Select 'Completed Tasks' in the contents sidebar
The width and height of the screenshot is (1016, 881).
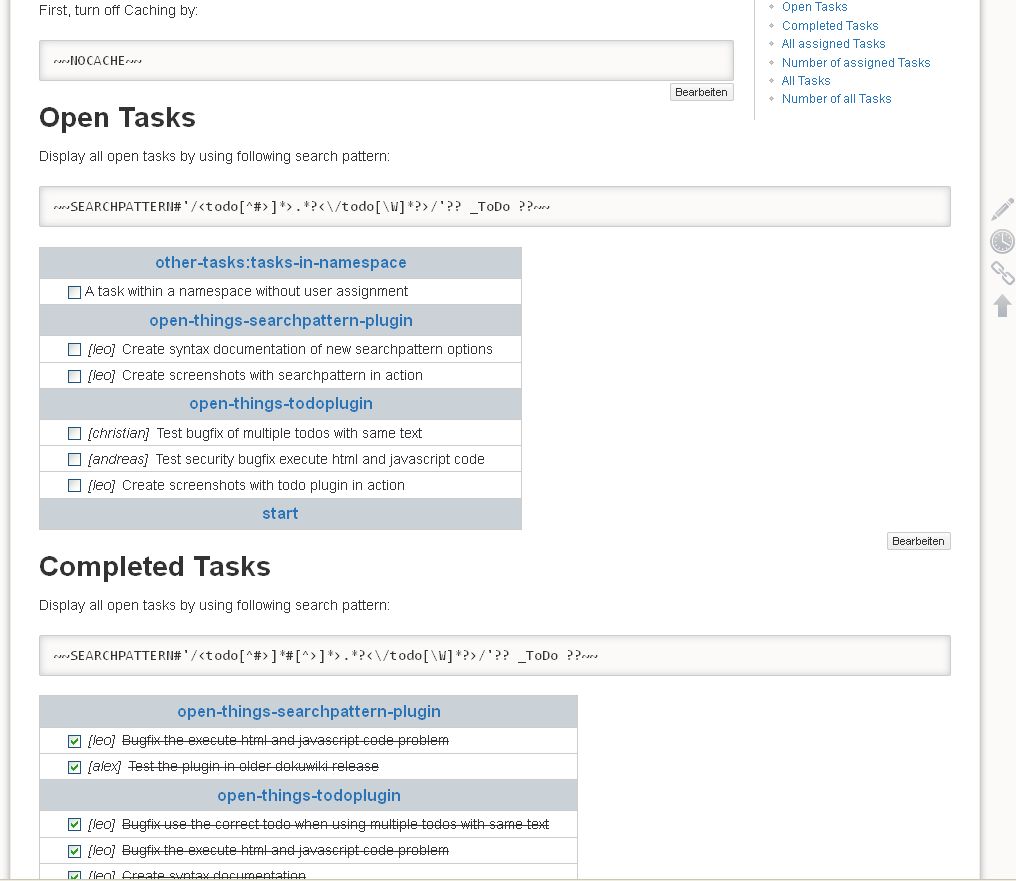(x=830, y=26)
